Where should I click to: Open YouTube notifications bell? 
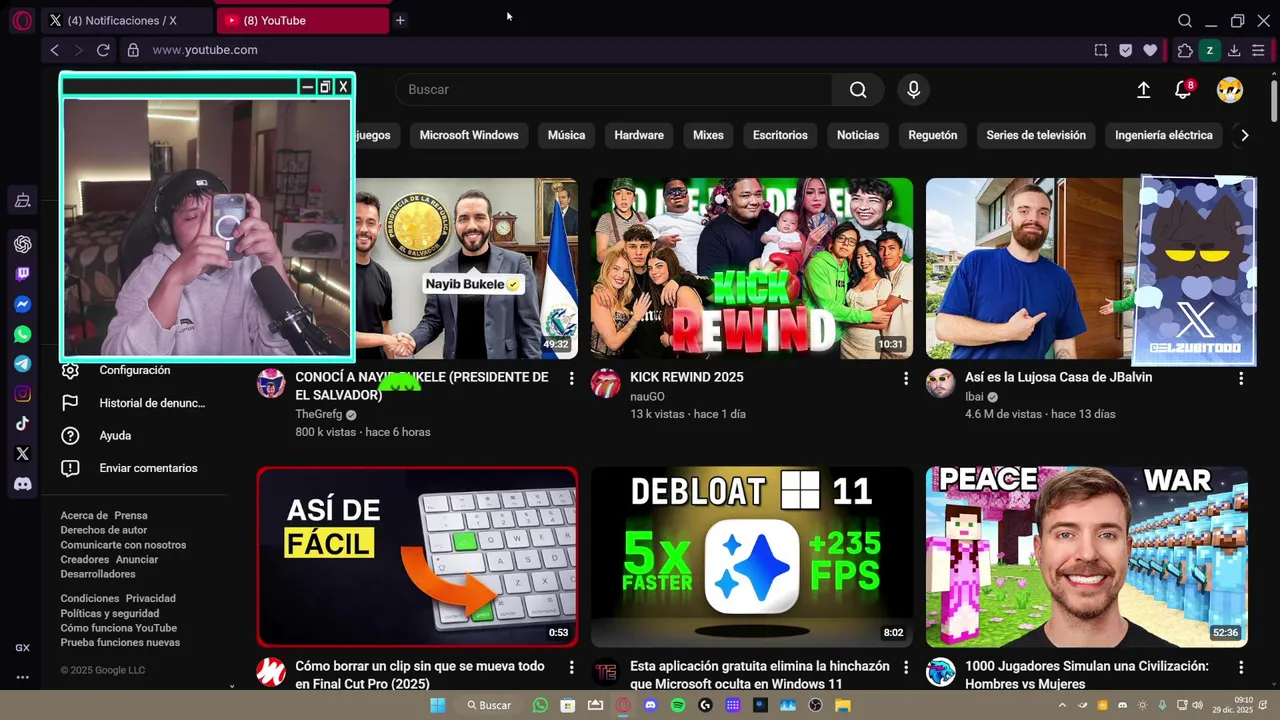tap(1183, 90)
